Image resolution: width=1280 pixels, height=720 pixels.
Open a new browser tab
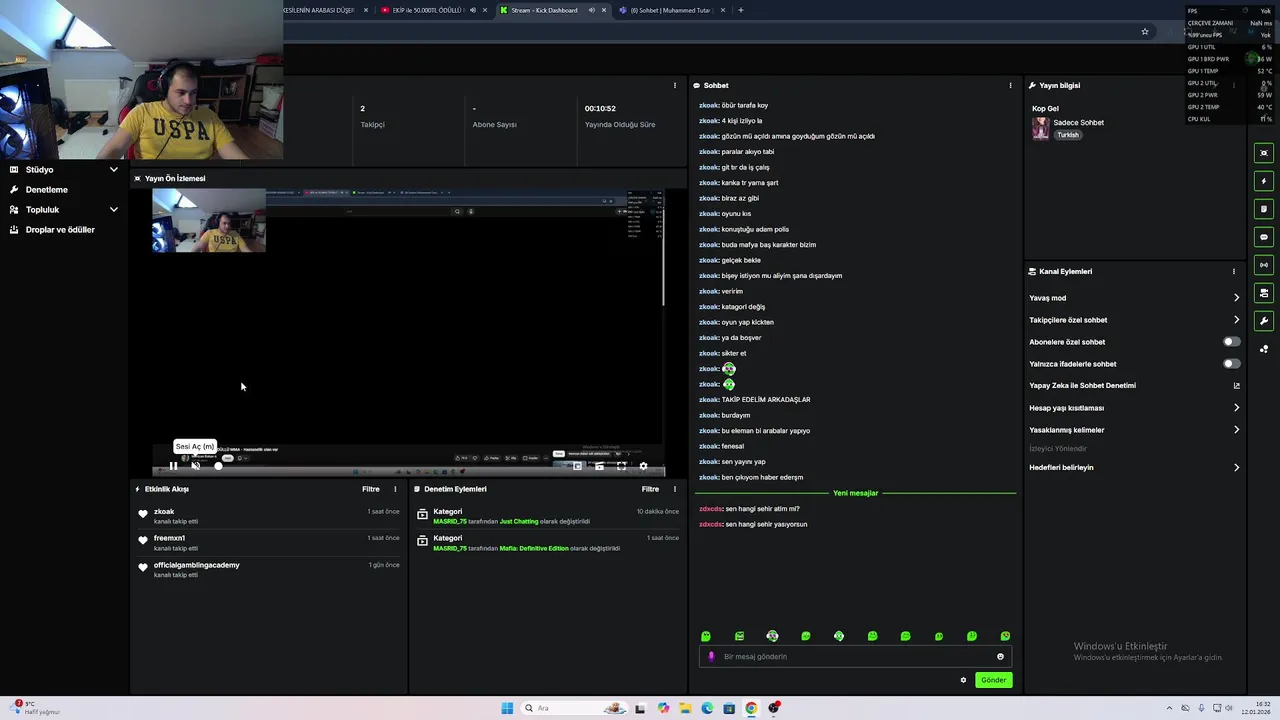[740, 10]
